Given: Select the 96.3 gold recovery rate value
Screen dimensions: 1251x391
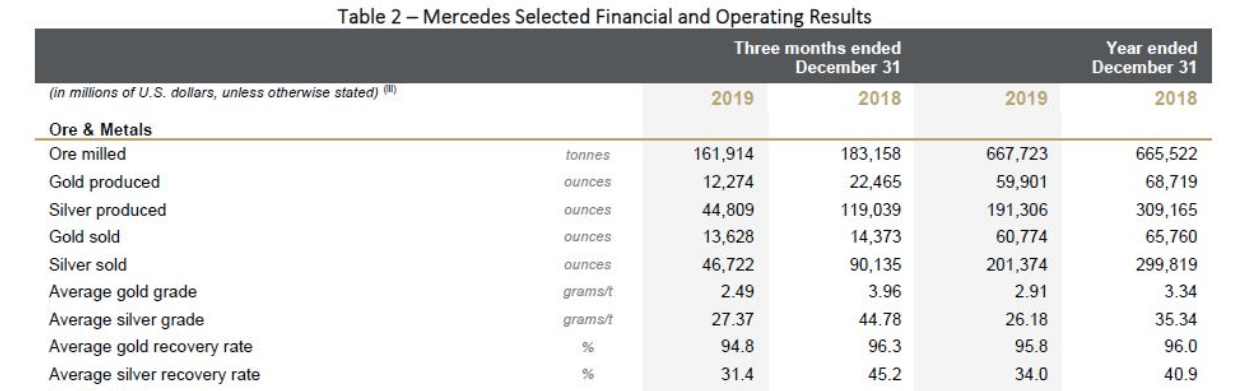Looking at the screenshot, I should pyautogui.click(x=884, y=349).
